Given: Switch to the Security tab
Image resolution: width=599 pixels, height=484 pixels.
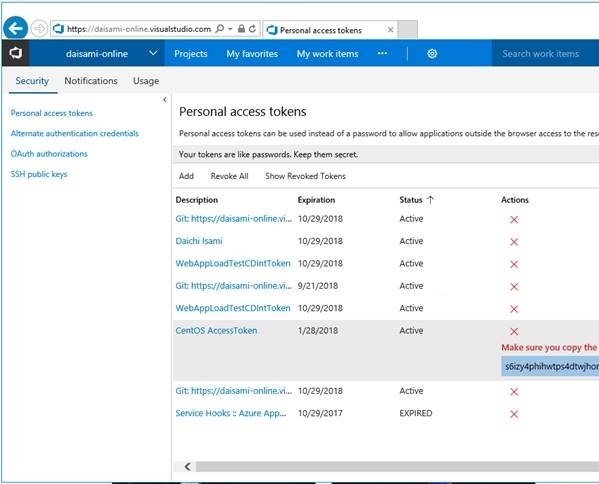Looking at the screenshot, I should click(x=32, y=81).
